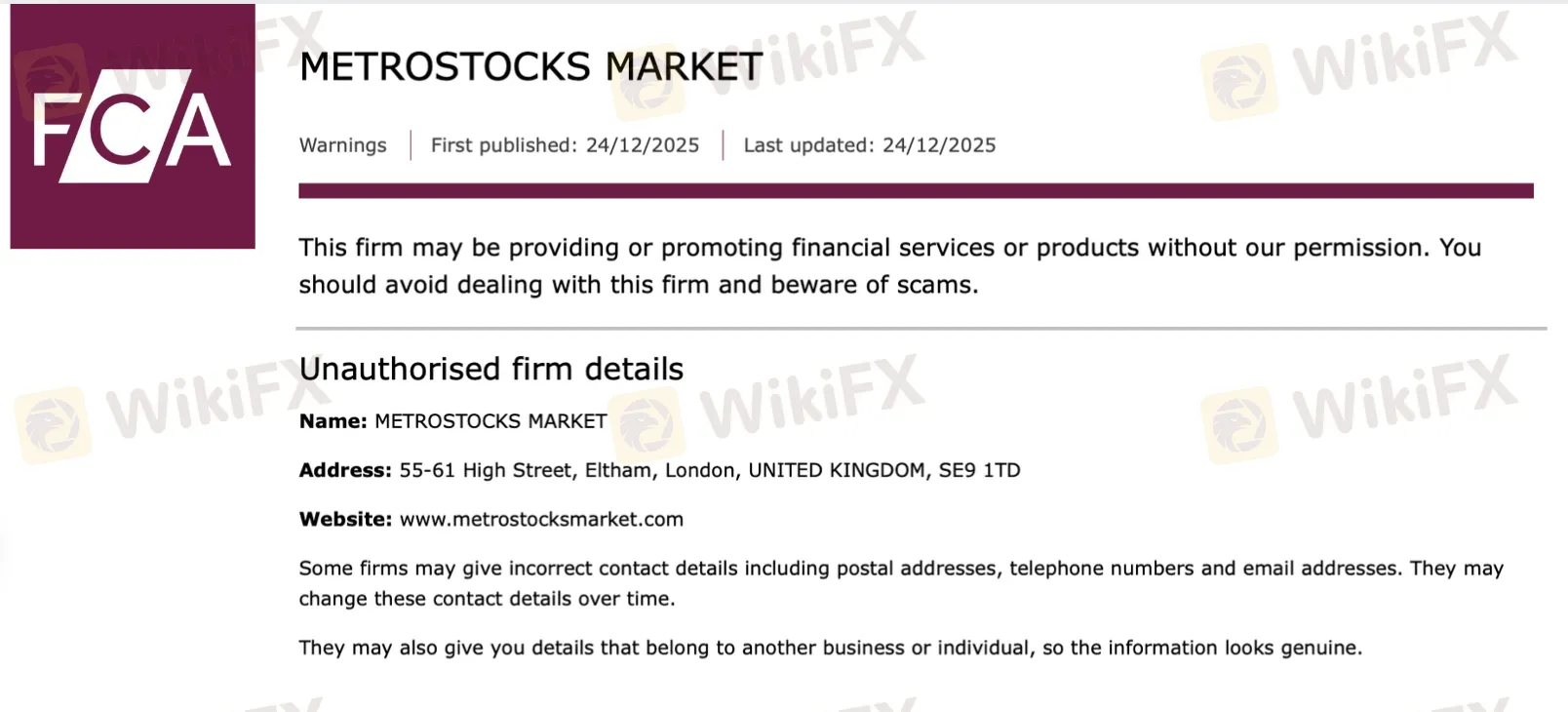Click the bold Address label
This screenshot has height=712, width=1568.
click(x=345, y=470)
